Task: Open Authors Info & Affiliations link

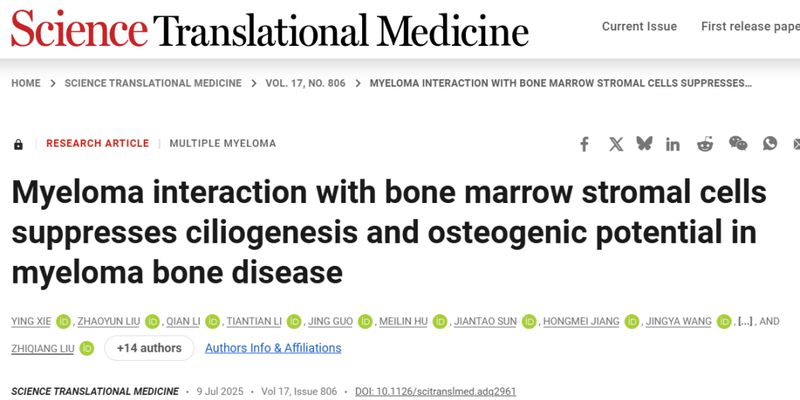Action: pos(273,348)
